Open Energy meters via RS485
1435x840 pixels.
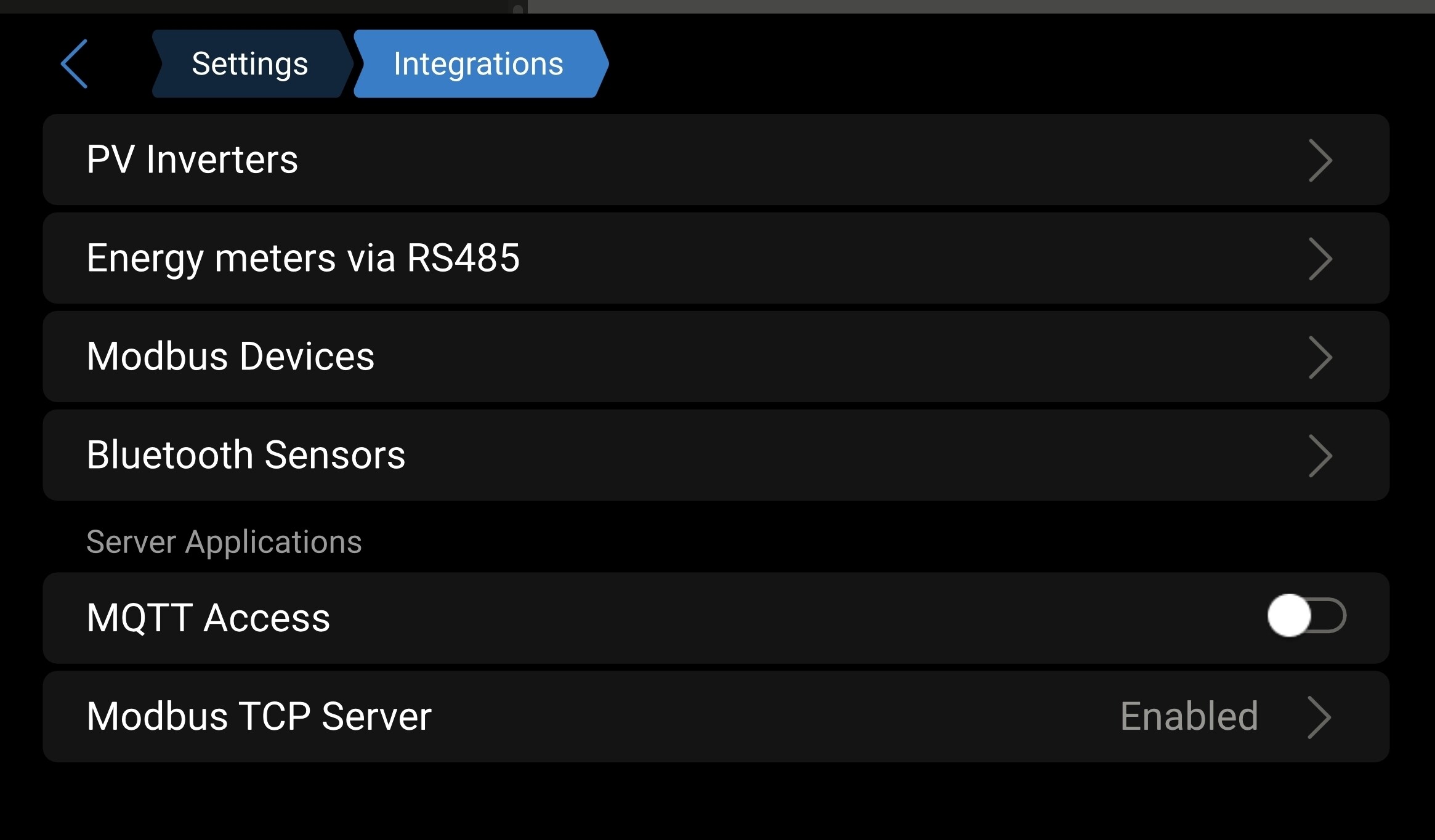click(716, 258)
